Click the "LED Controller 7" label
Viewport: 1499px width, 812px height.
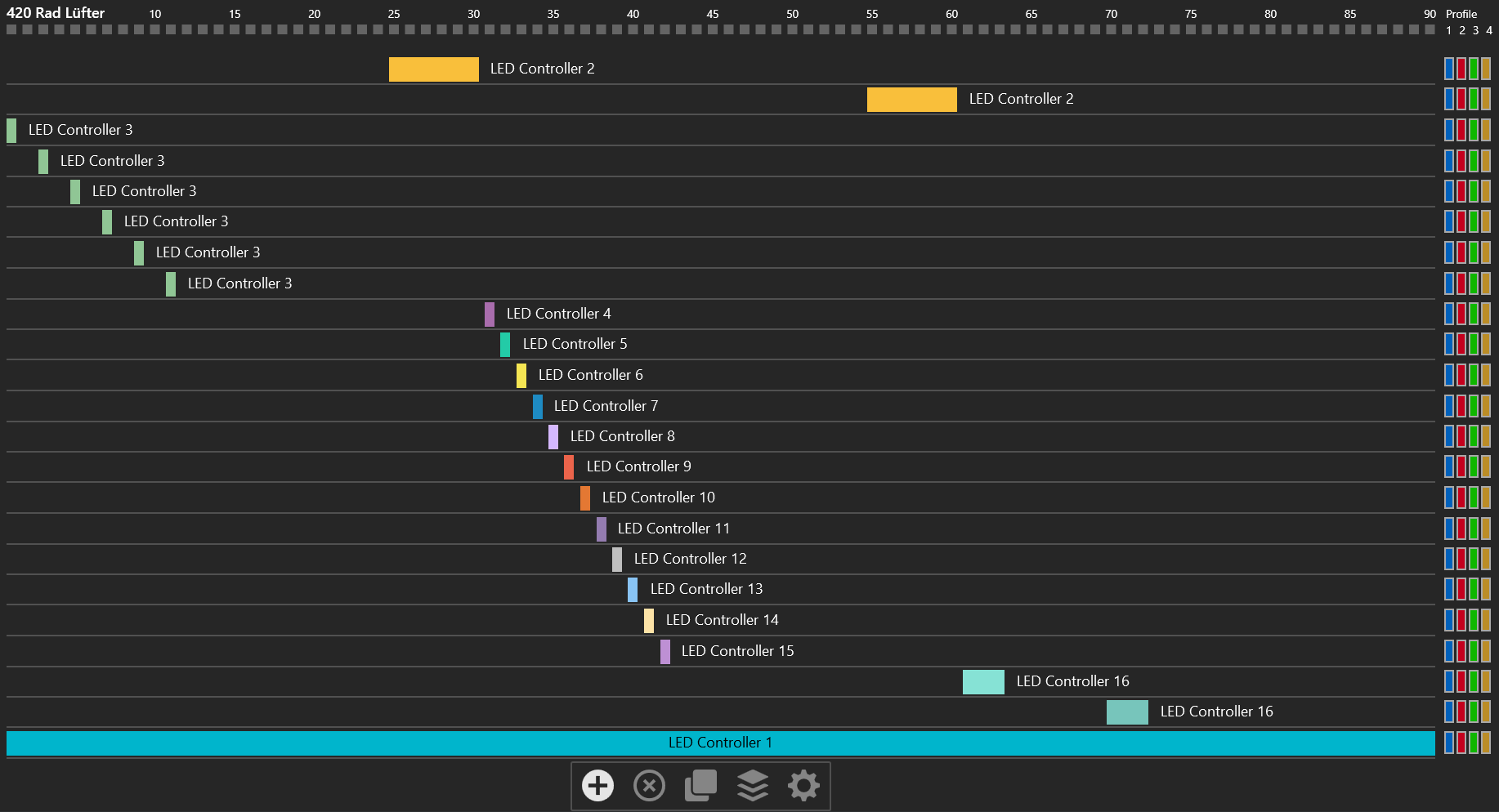(x=606, y=406)
